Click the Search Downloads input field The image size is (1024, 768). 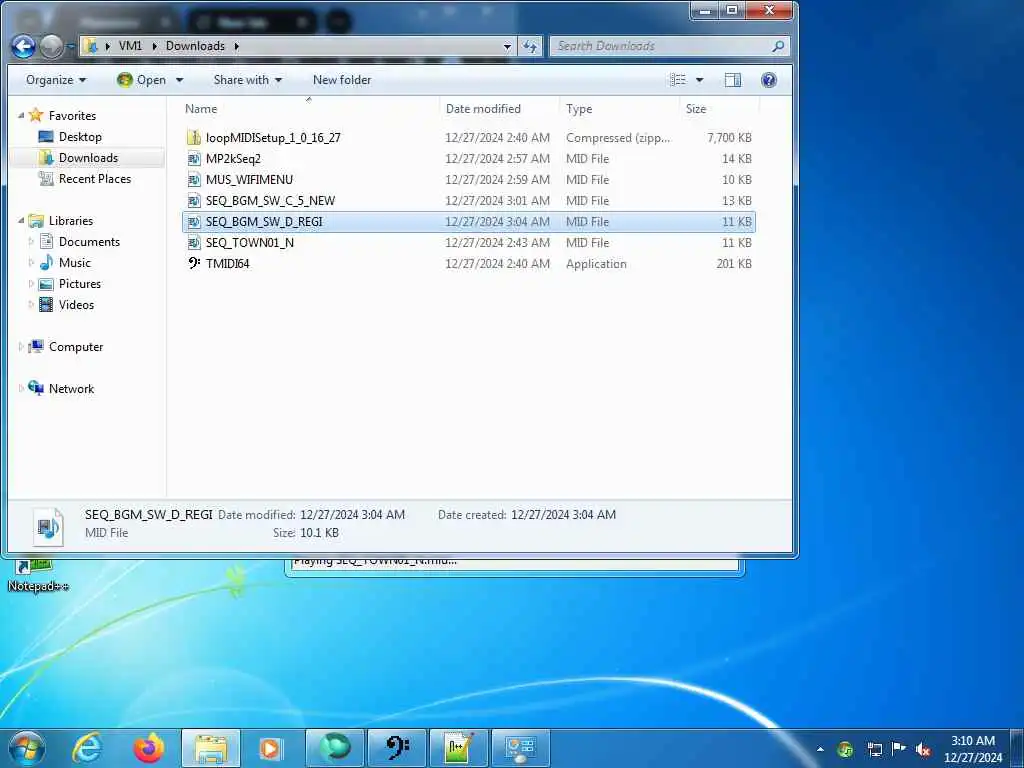coord(660,46)
